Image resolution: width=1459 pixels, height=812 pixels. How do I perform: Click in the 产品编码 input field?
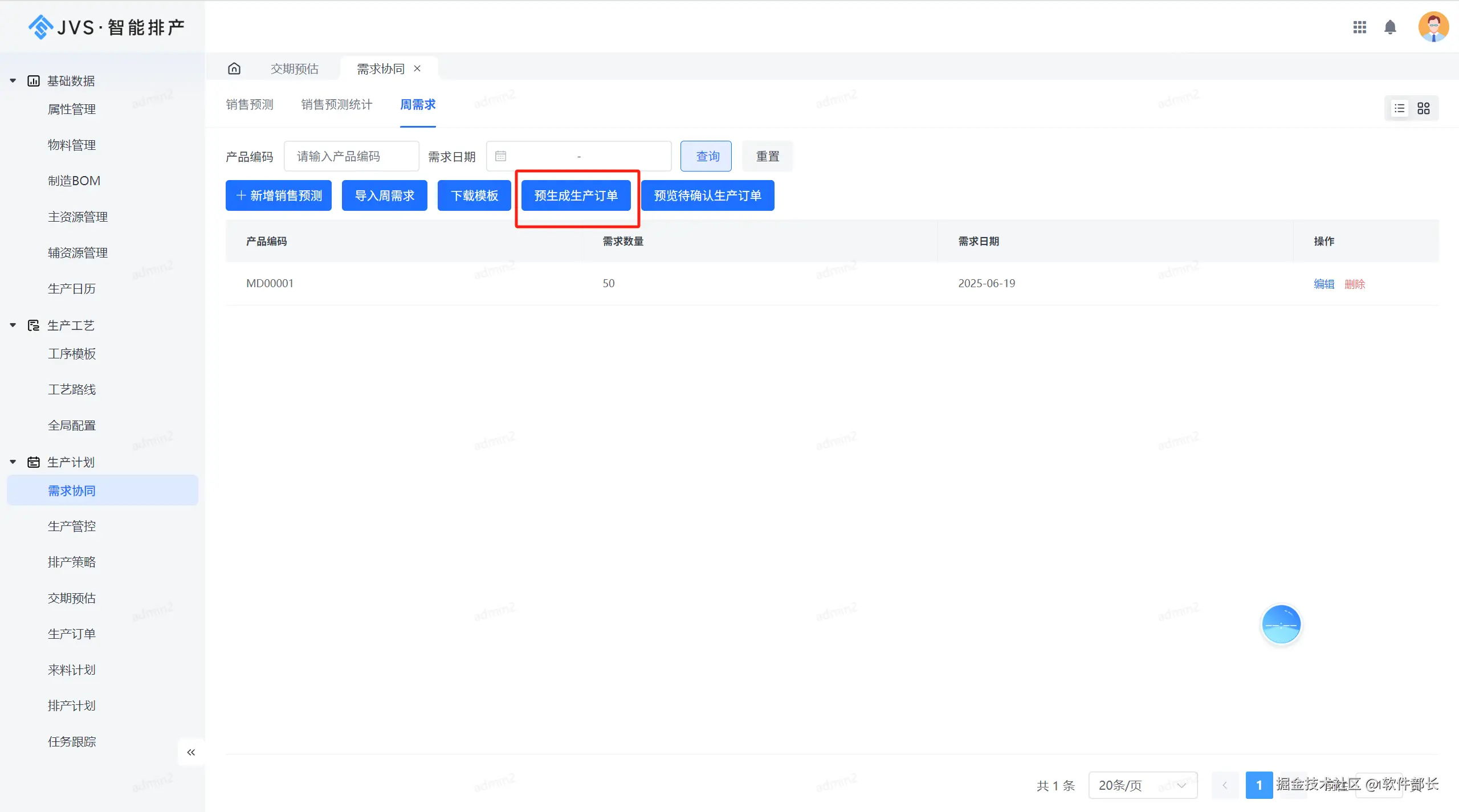(x=351, y=156)
